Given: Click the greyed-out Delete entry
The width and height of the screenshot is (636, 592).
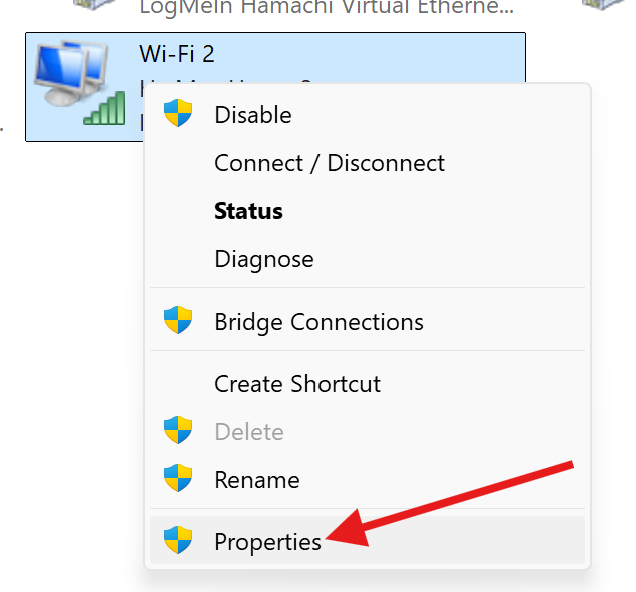Looking at the screenshot, I should 249,432.
